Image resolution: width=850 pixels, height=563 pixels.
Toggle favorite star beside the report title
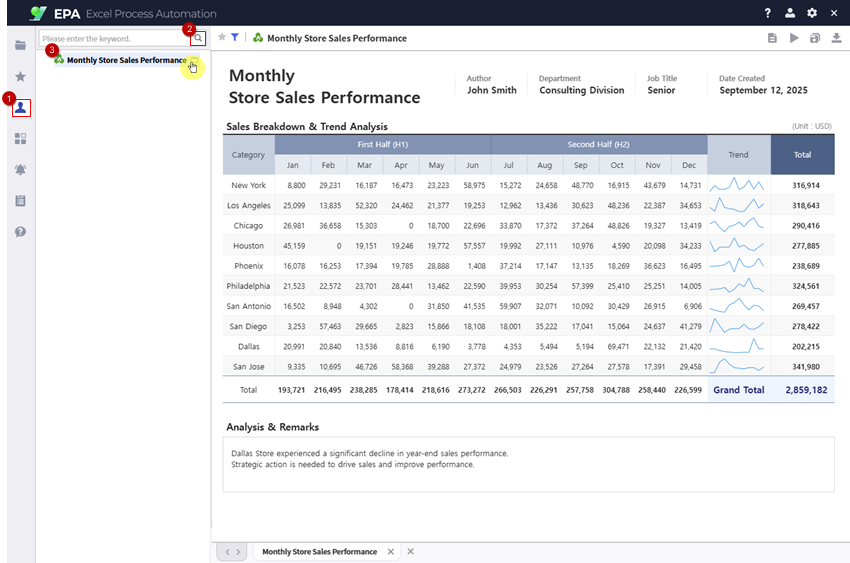click(222, 38)
